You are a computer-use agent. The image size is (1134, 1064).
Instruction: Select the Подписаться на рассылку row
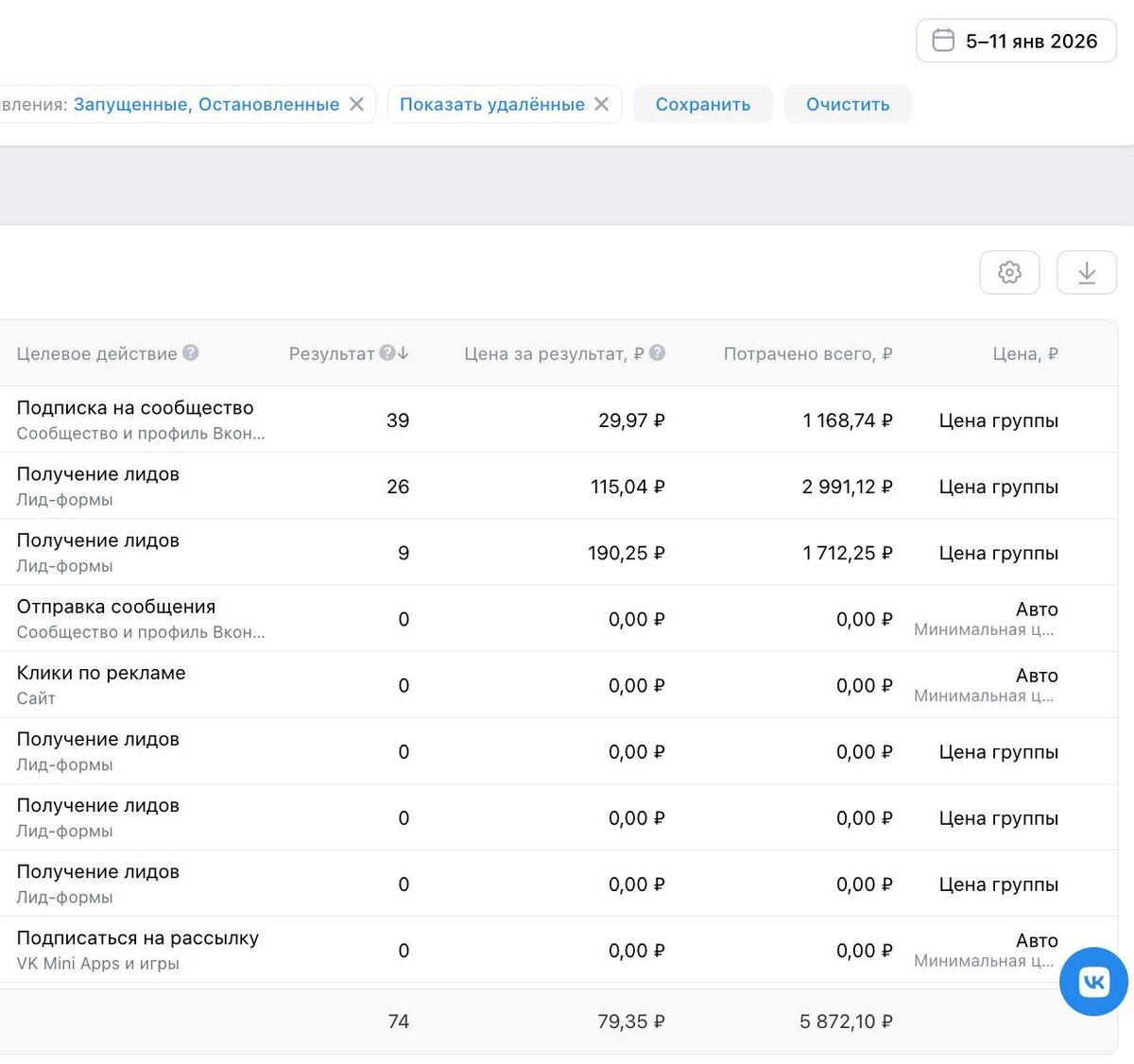click(138, 938)
